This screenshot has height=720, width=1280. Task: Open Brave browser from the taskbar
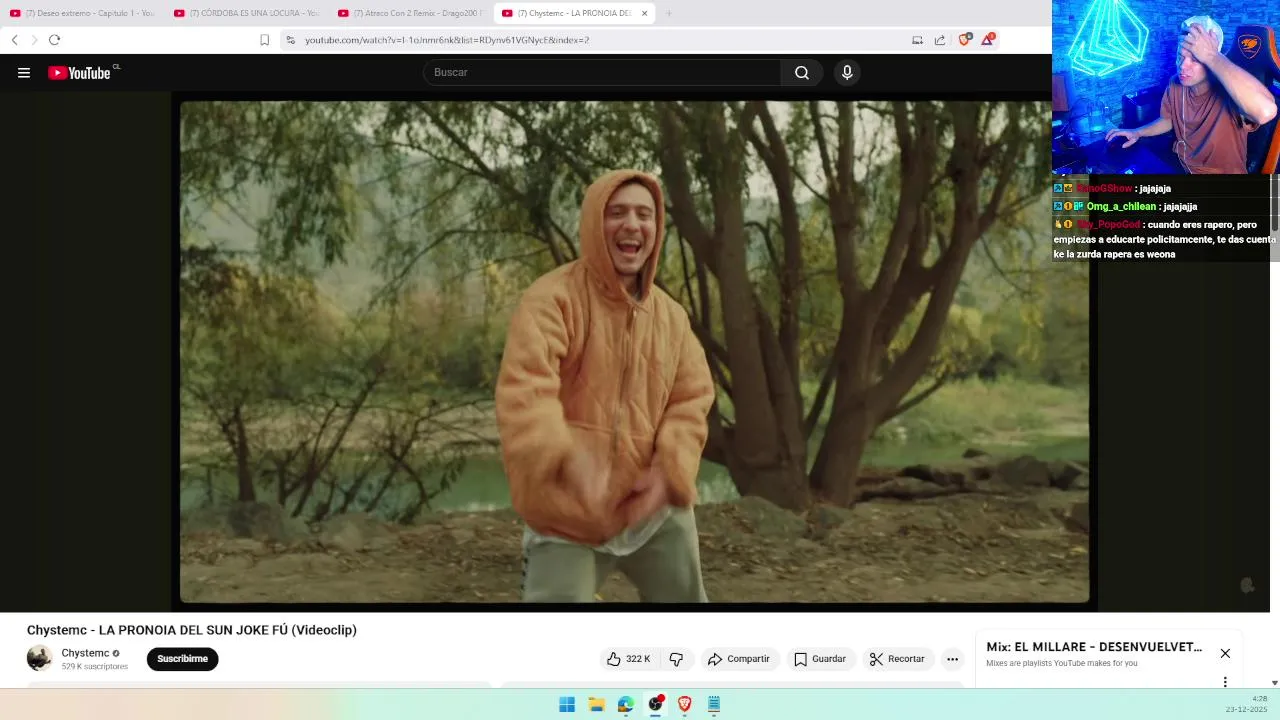click(x=685, y=704)
